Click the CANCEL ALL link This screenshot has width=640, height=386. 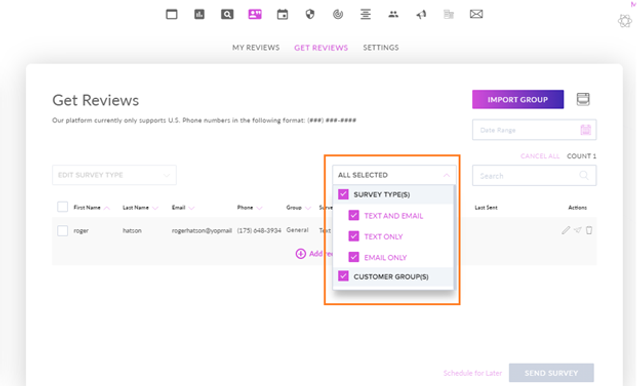pyautogui.click(x=540, y=156)
